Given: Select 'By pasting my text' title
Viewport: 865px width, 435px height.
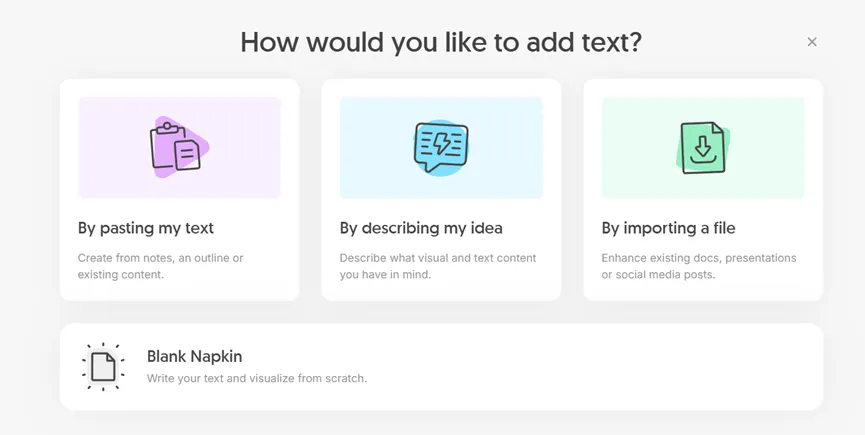Looking at the screenshot, I should point(146,228).
